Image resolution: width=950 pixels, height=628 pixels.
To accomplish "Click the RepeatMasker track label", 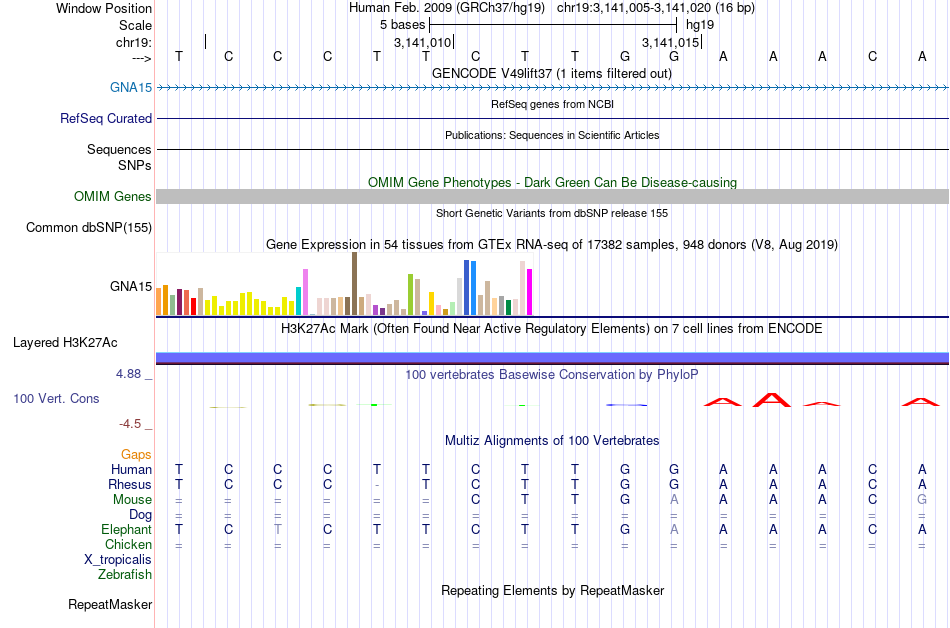I will coord(110,604).
